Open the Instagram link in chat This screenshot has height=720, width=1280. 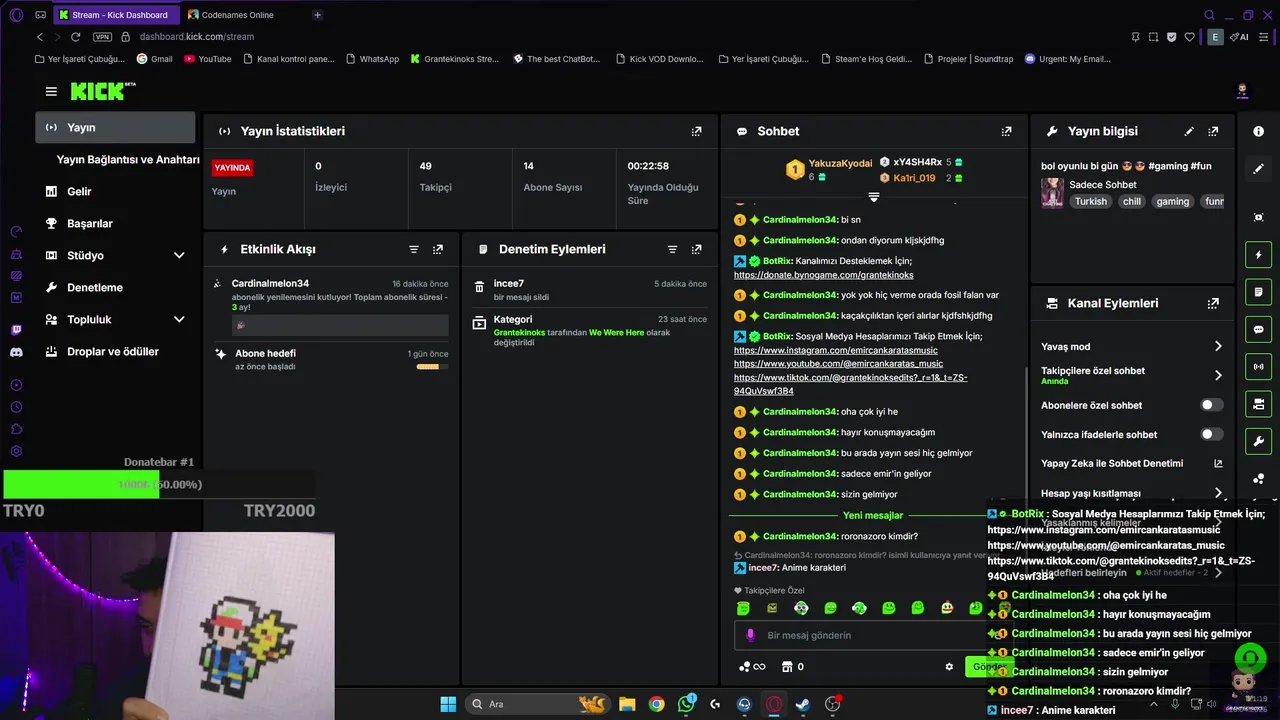[x=836, y=350]
